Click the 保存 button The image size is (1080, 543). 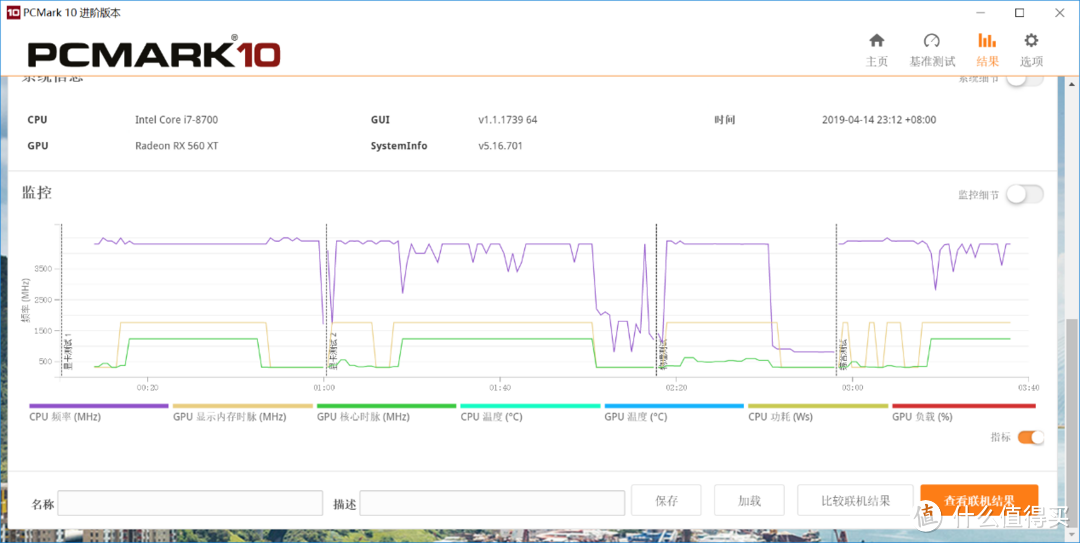click(x=666, y=501)
